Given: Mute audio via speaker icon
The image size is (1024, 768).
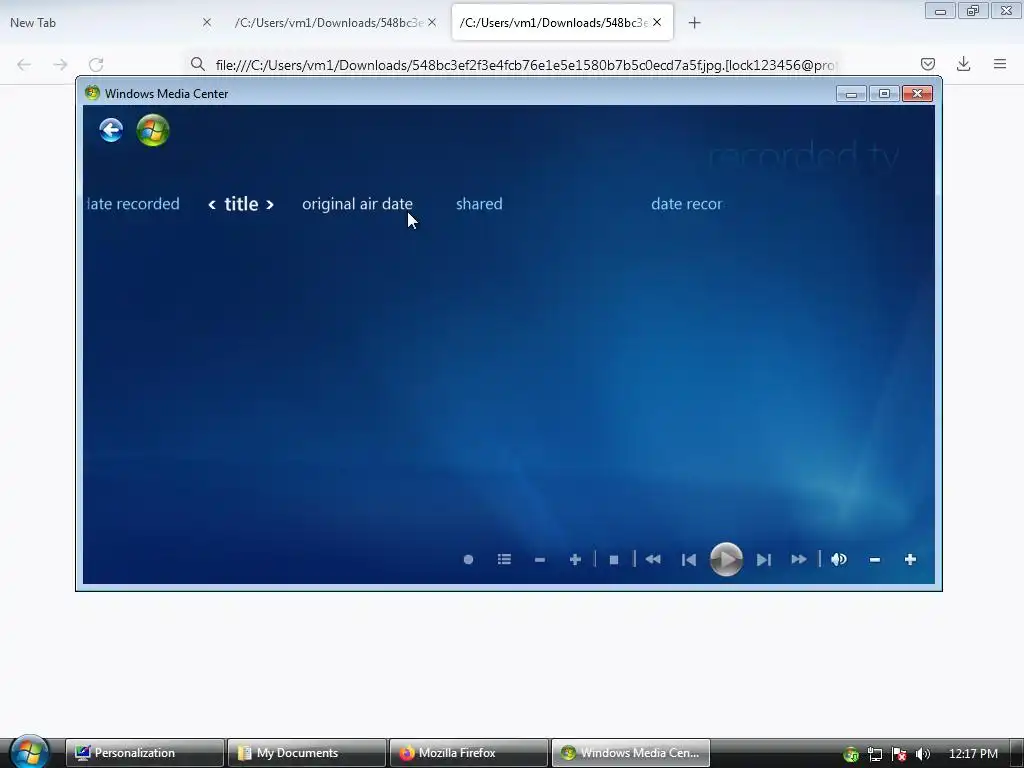Looking at the screenshot, I should 839,560.
